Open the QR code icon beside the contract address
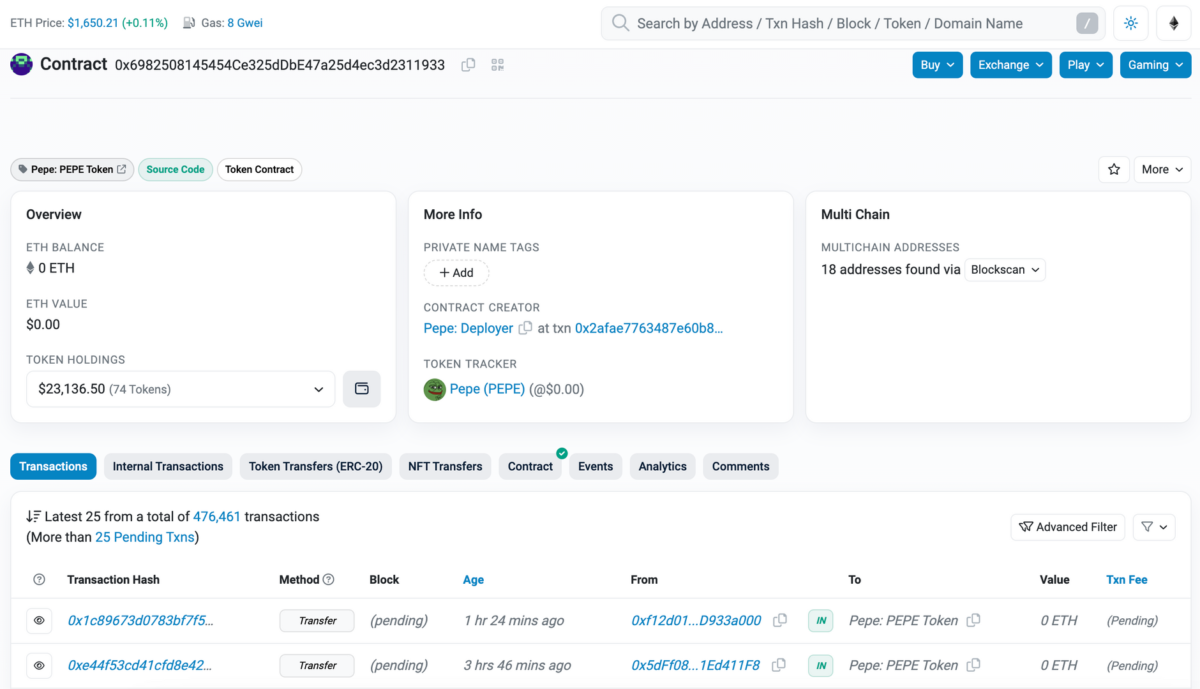Screen dimensions: 1200x689 coord(497,64)
